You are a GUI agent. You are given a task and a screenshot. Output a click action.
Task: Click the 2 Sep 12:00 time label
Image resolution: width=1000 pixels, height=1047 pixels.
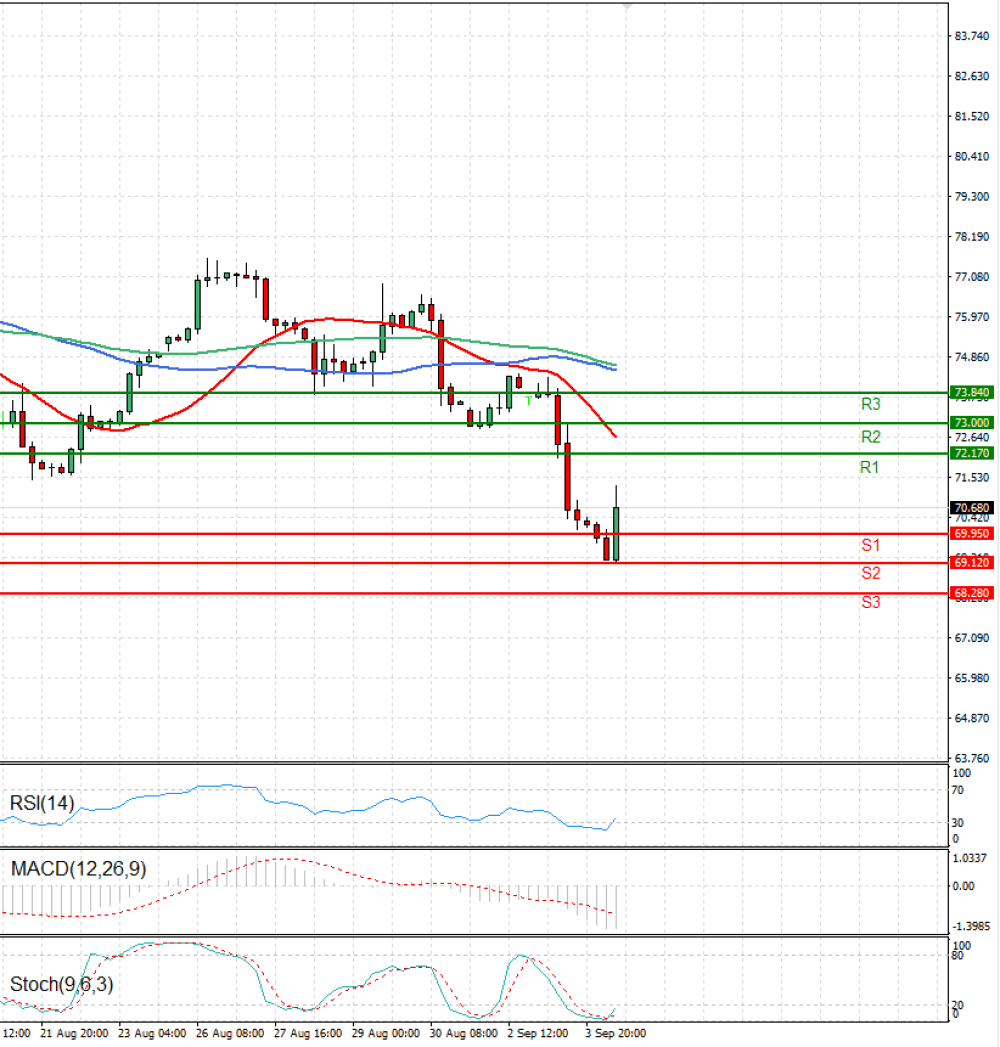(x=538, y=1034)
